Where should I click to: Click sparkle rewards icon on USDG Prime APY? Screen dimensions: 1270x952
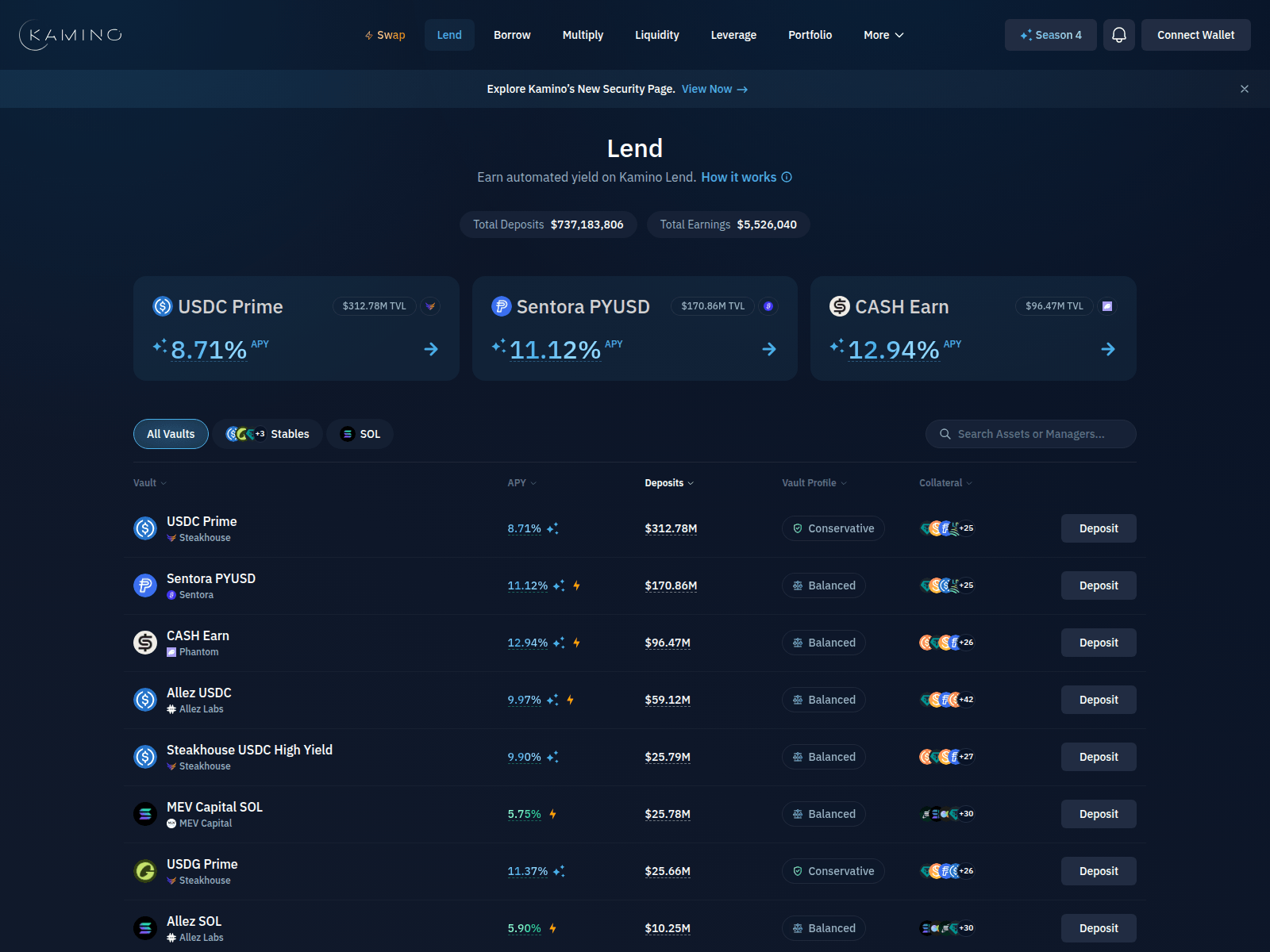[x=559, y=871]
